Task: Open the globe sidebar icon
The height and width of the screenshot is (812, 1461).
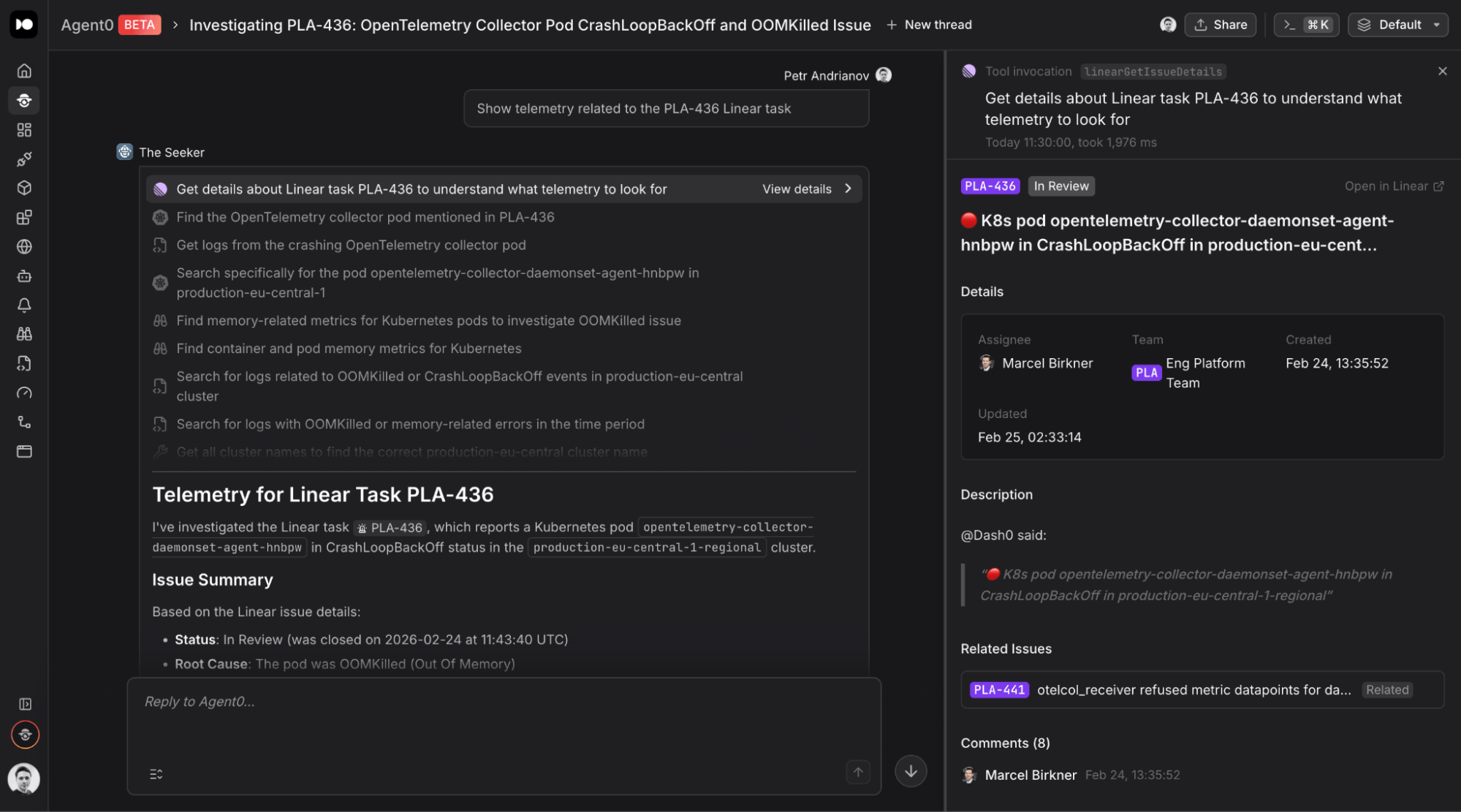Action: pyautogui.click(x=24, y=246)
